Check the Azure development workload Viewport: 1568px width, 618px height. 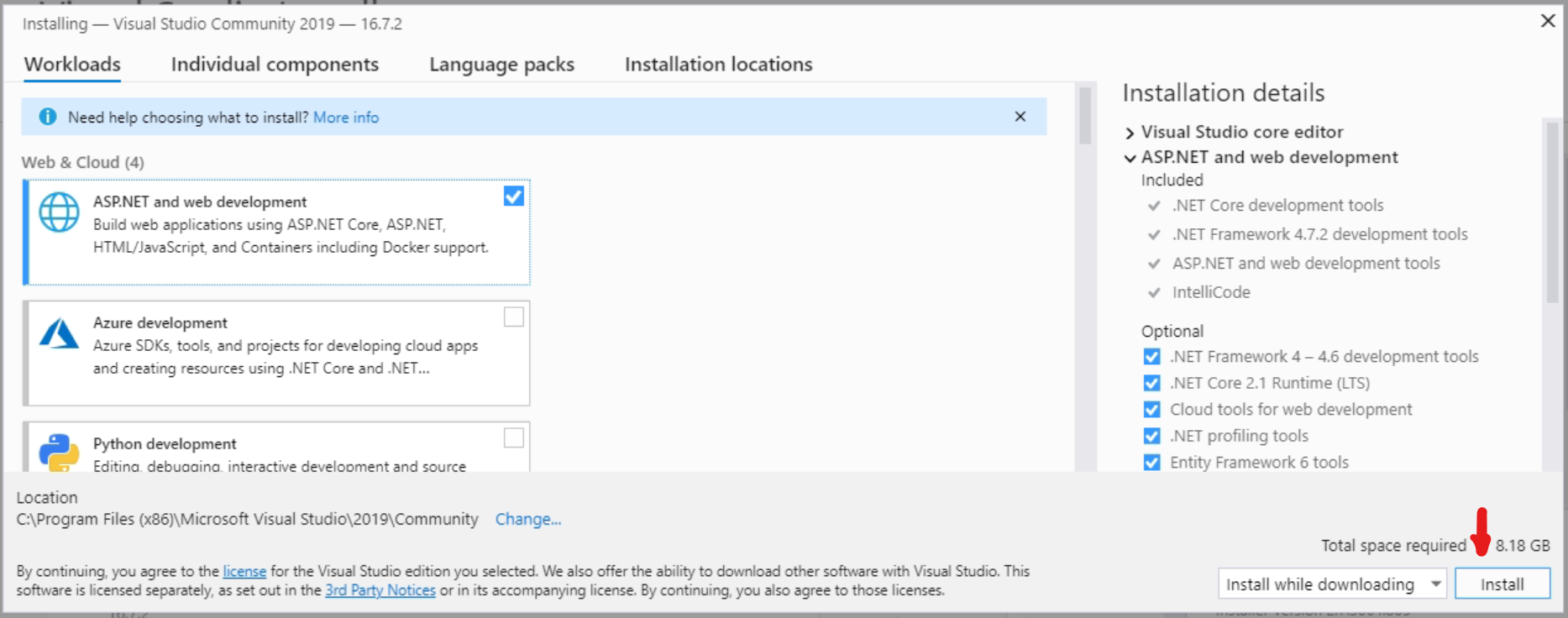coord(514,317)
